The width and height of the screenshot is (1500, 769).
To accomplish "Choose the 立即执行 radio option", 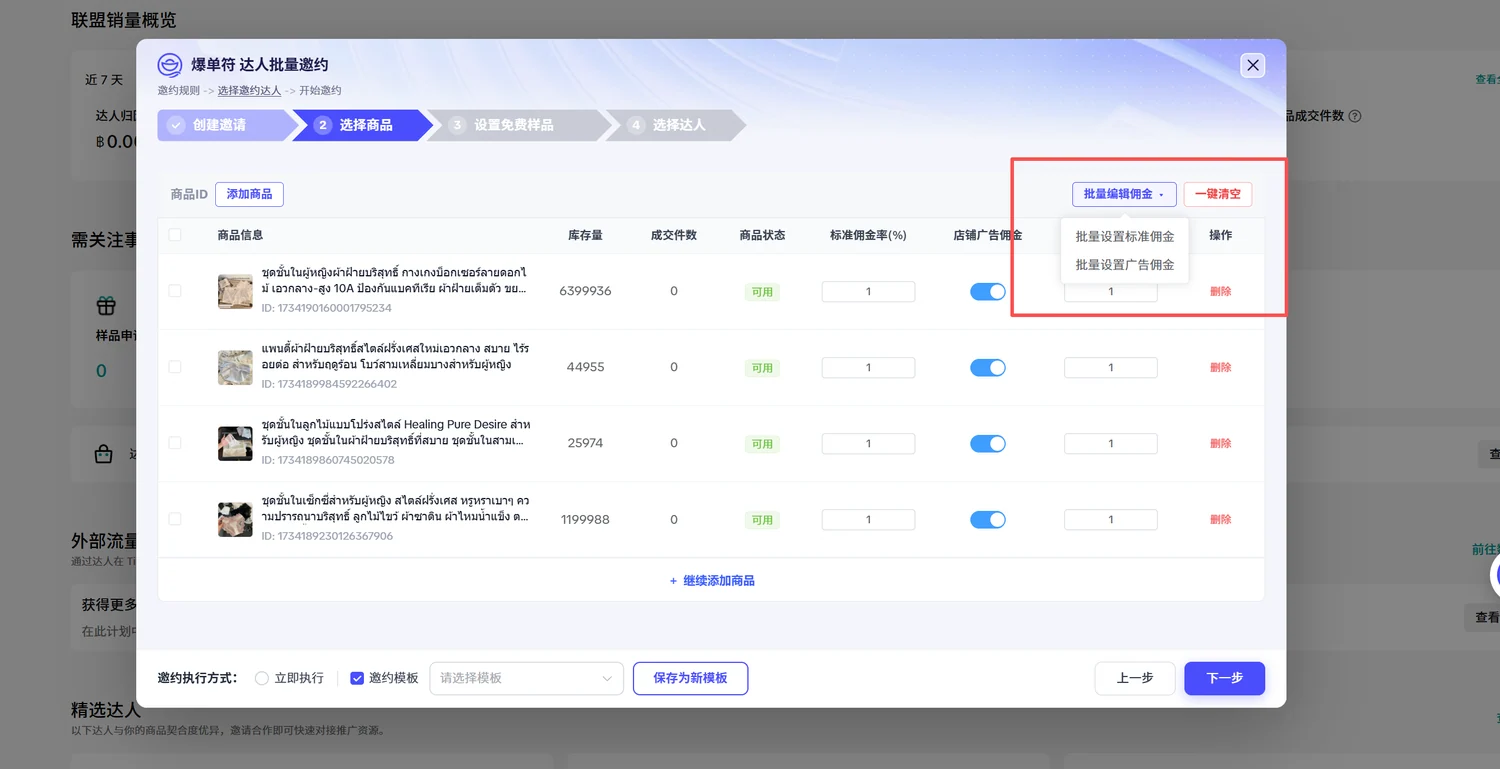I will click(x=262, y=678).
